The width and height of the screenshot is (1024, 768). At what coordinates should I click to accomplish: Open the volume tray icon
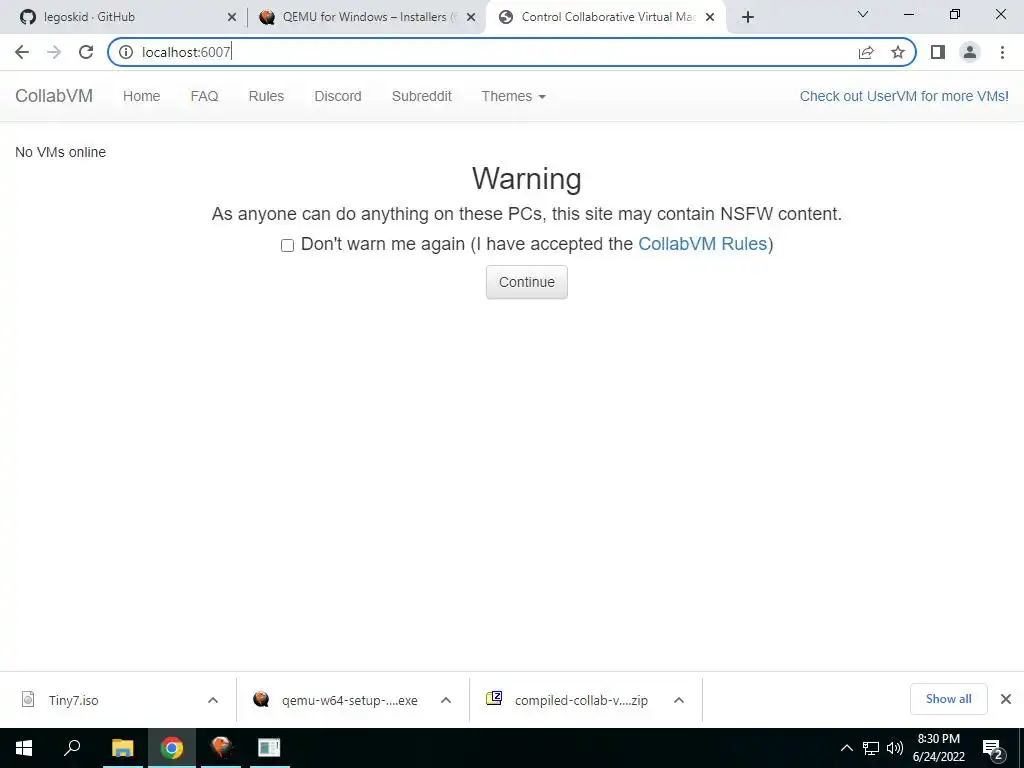pyautogui.click(x=894, y=748)
